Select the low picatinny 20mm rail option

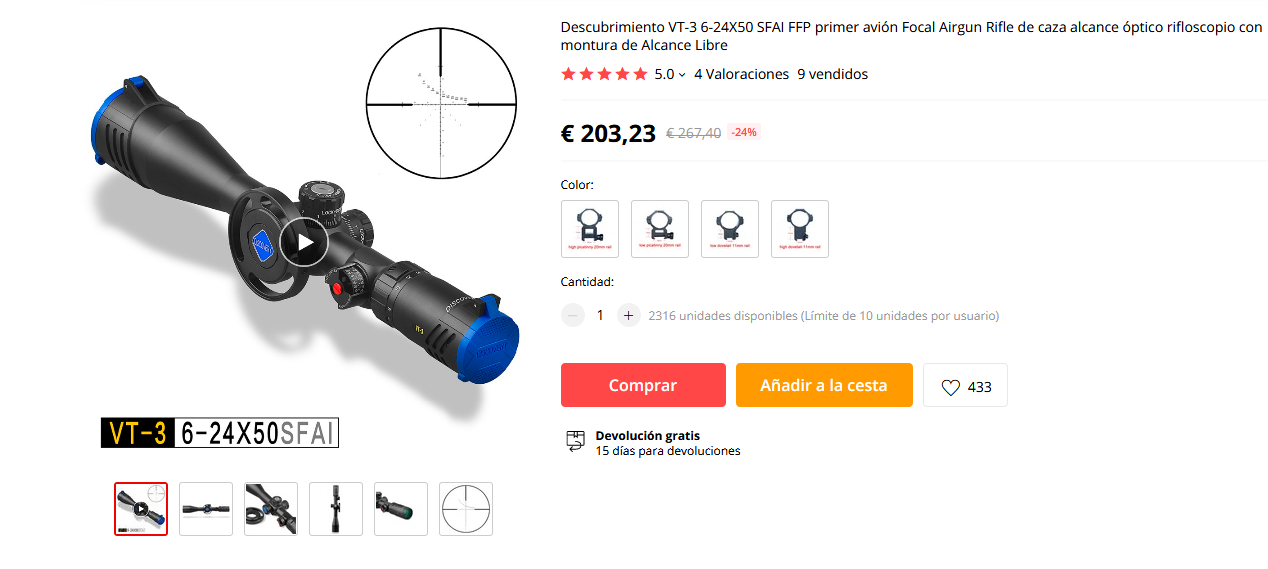coord(660,229)
